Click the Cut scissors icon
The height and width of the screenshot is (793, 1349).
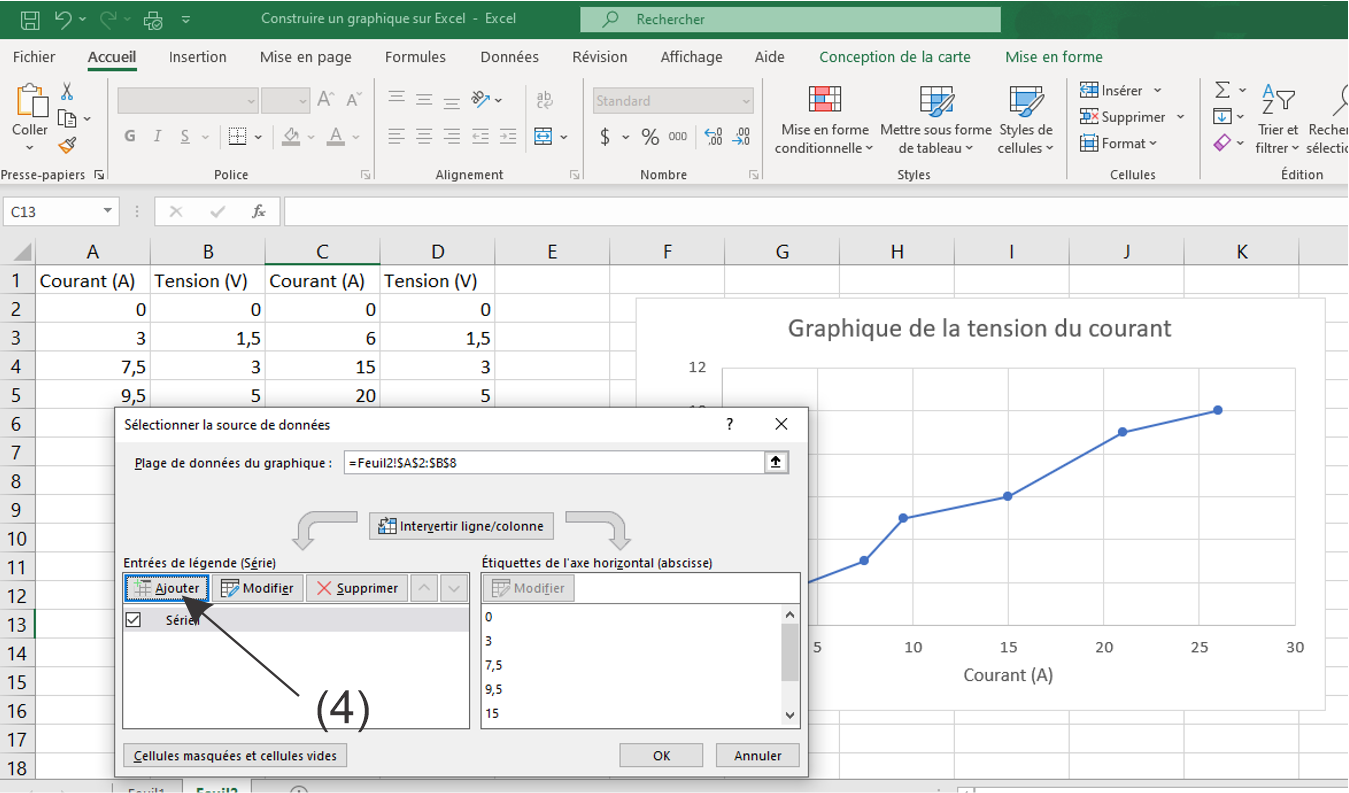(x=67, y=92)
